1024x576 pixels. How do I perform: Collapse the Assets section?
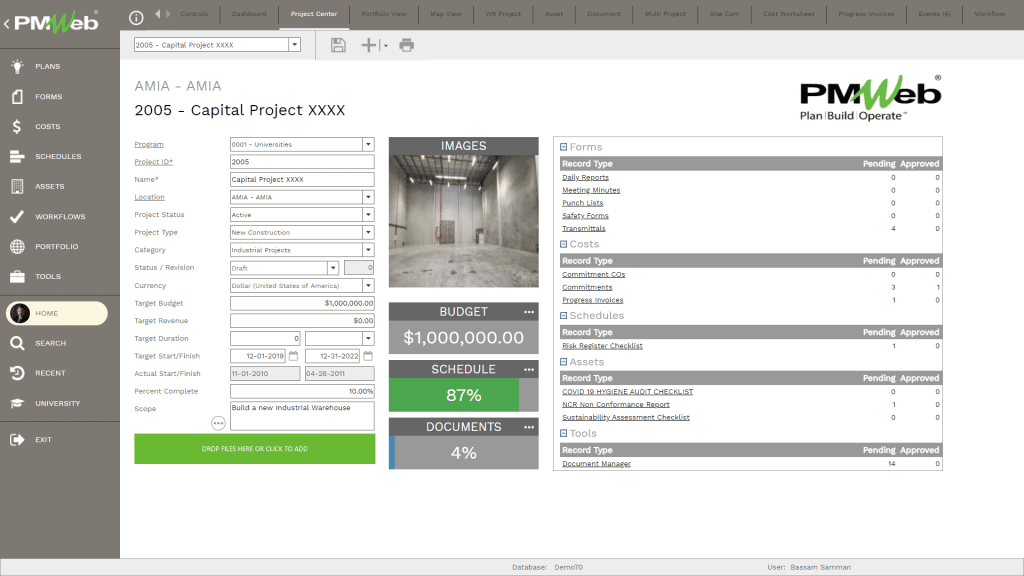coord(564,362)
